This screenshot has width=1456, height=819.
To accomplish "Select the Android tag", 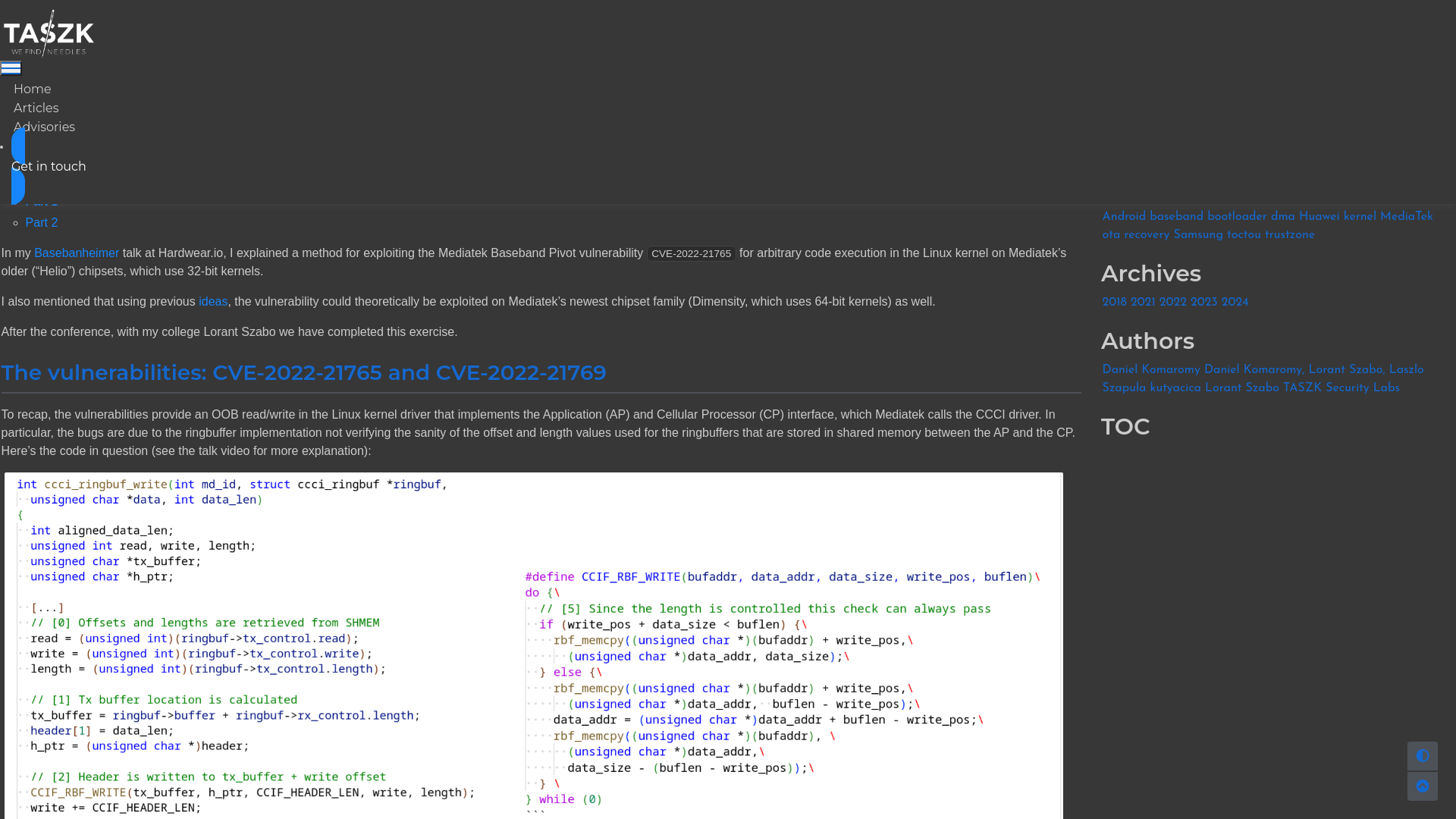I will [x=1124, y=217].
